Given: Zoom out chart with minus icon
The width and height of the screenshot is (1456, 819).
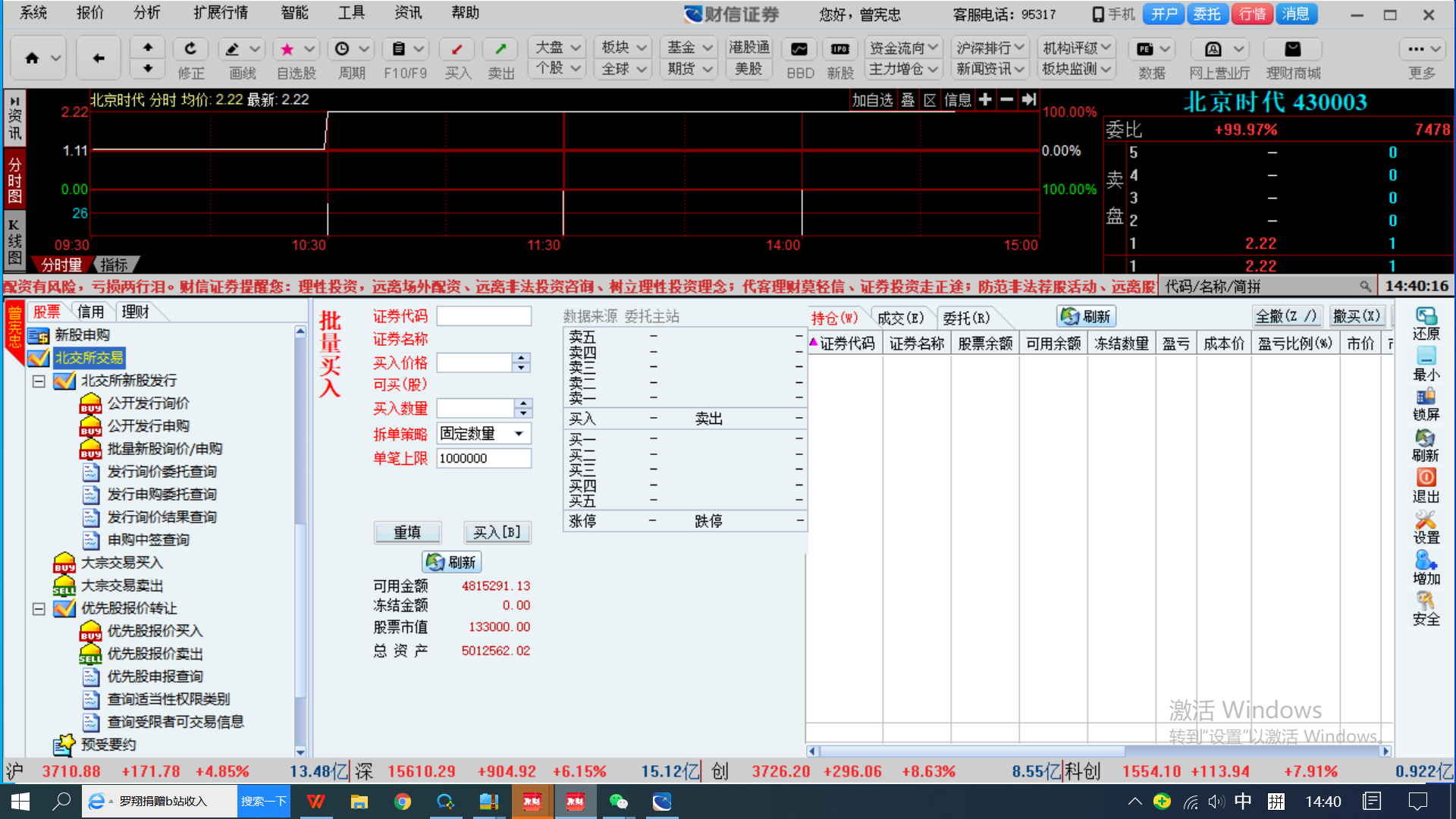Looking at the screenshot, I should click(x=1007, y=99).
